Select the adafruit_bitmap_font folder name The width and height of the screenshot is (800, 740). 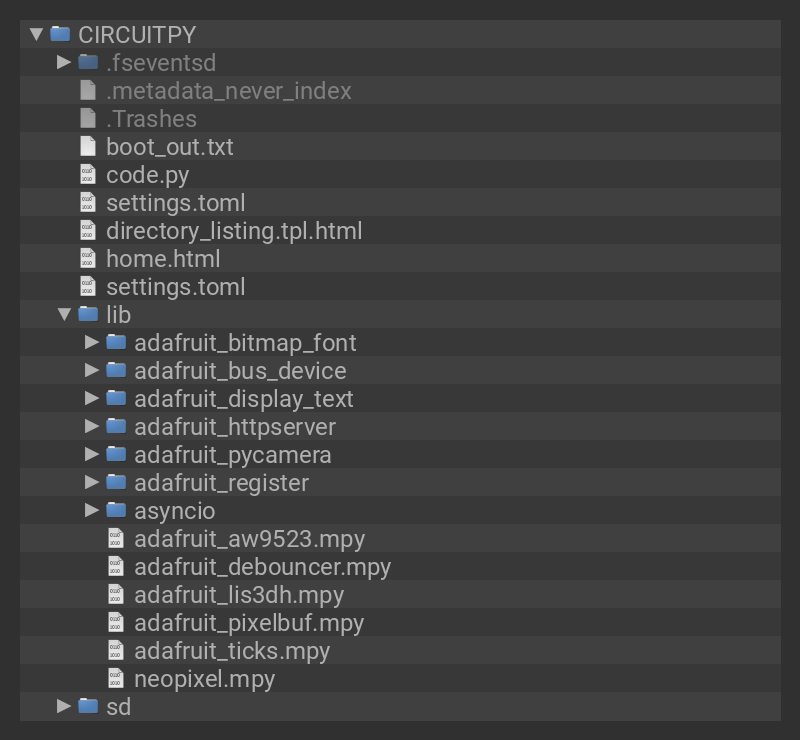pos(245,343)
